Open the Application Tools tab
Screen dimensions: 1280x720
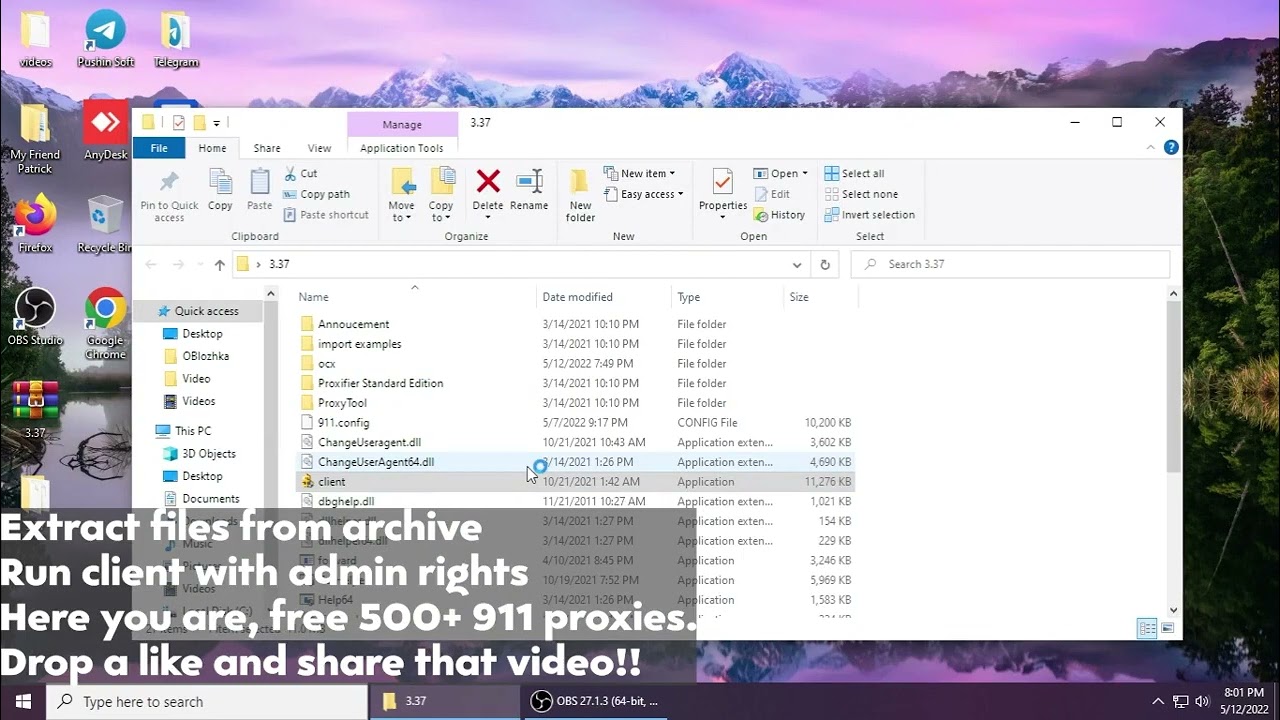tap(402, 148)
